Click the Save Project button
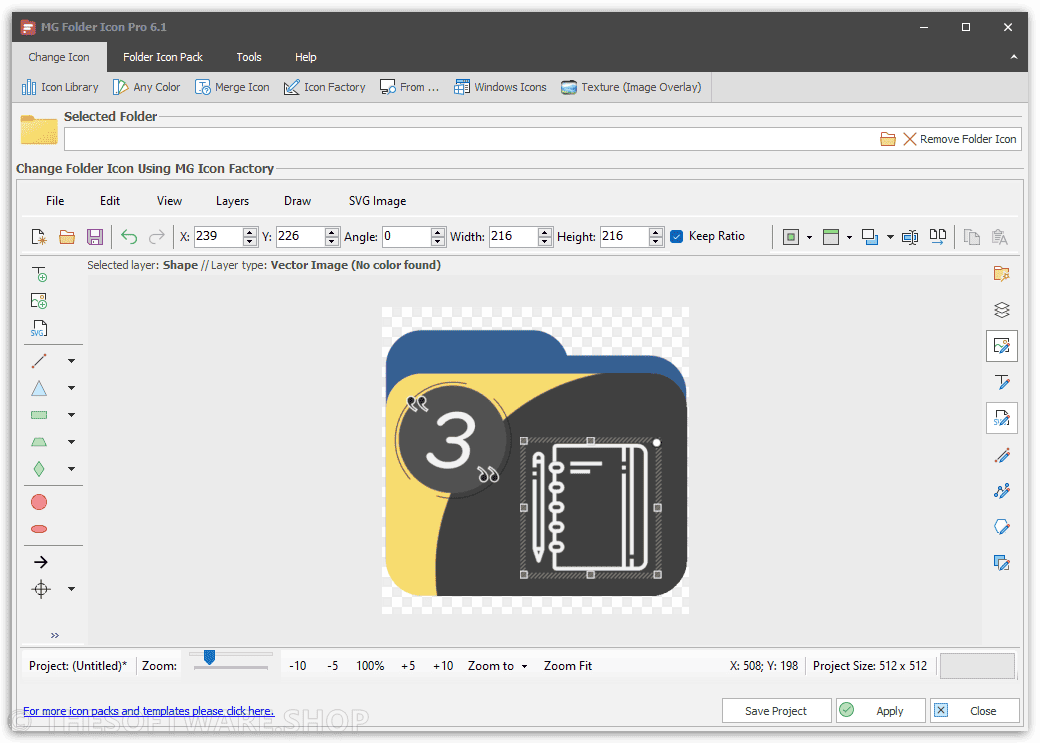 coord(776,711)
